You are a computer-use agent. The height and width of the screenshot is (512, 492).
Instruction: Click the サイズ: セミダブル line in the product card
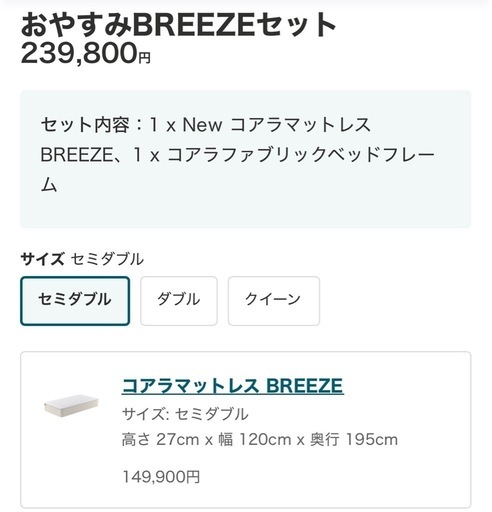click(185, 414)
